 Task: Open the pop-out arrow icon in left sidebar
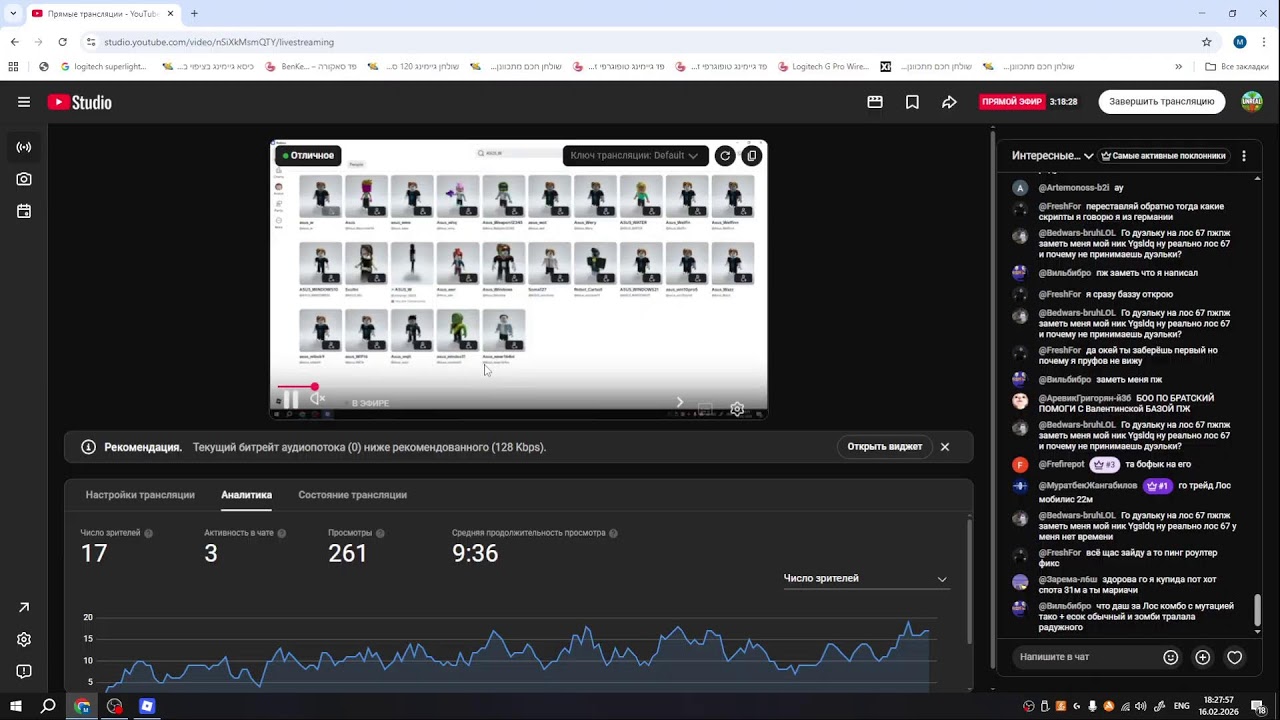[24, 607]
